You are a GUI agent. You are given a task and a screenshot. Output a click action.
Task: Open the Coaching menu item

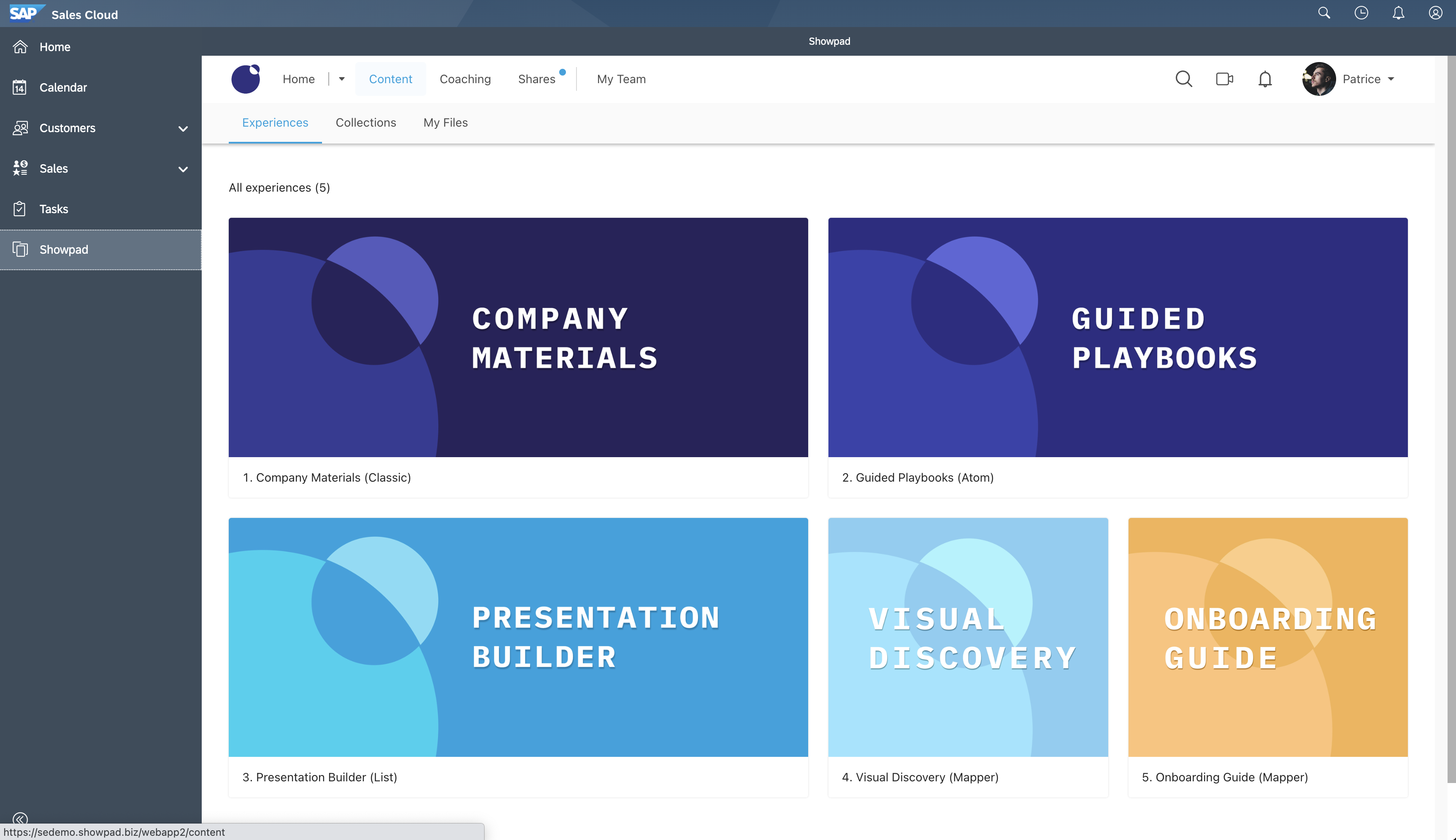[x=465, y=79]
